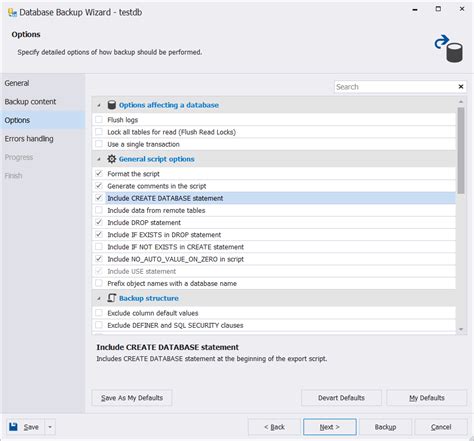Uncheck Include DROP statement
The height and width of the screenshot is (441, 474).
[x=99, y=222]
